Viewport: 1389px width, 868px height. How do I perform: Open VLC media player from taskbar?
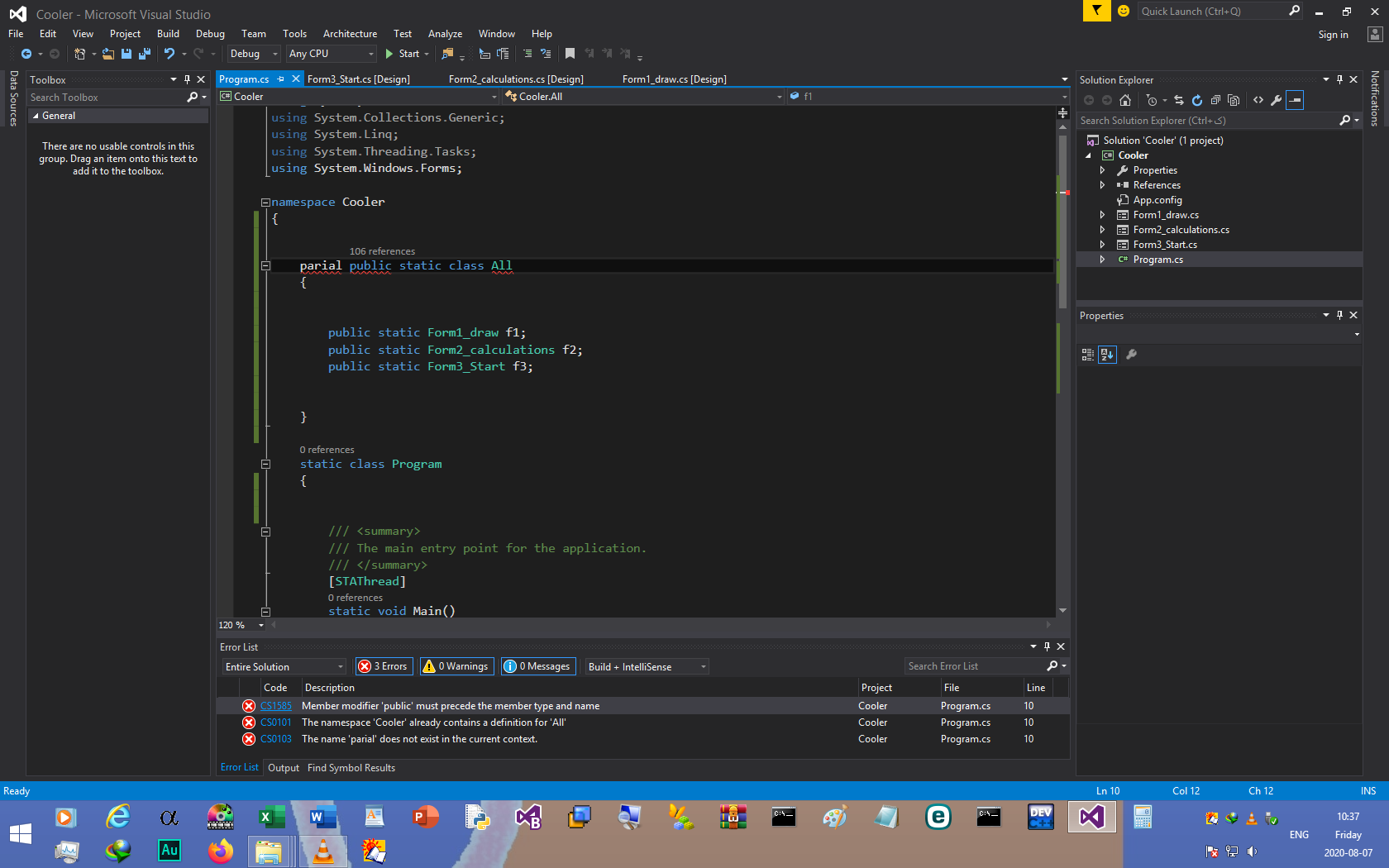(323, 851)
